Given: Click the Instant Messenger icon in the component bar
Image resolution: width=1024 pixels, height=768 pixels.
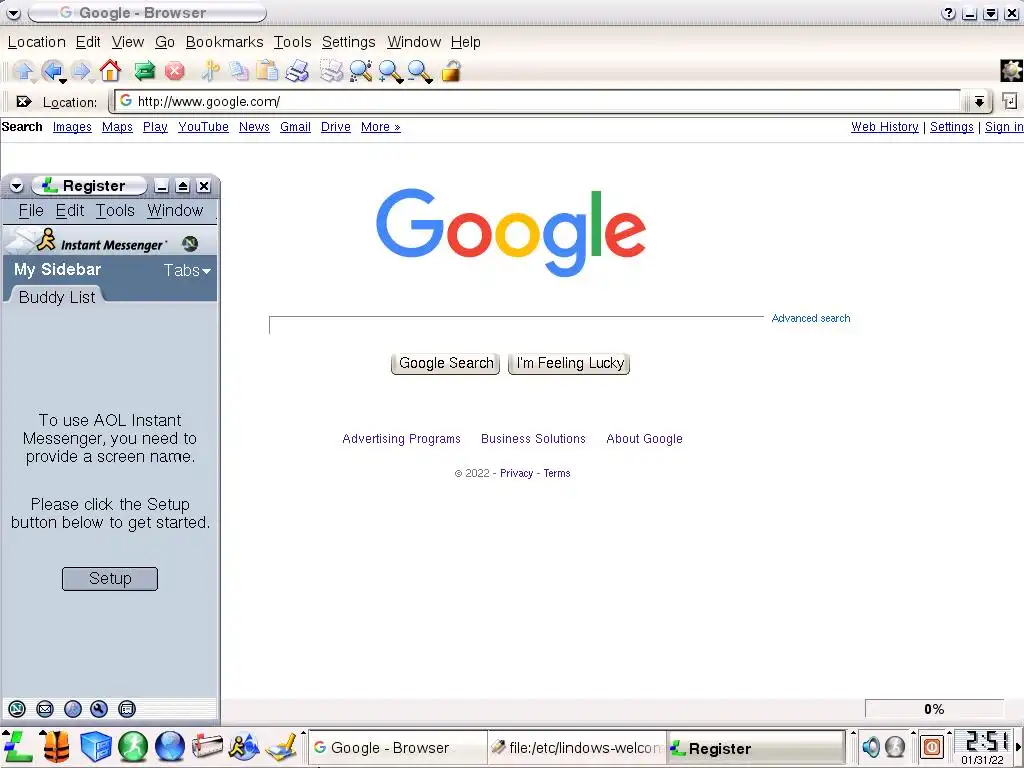Looking at the screenshot, I should (x=72, y=709).
